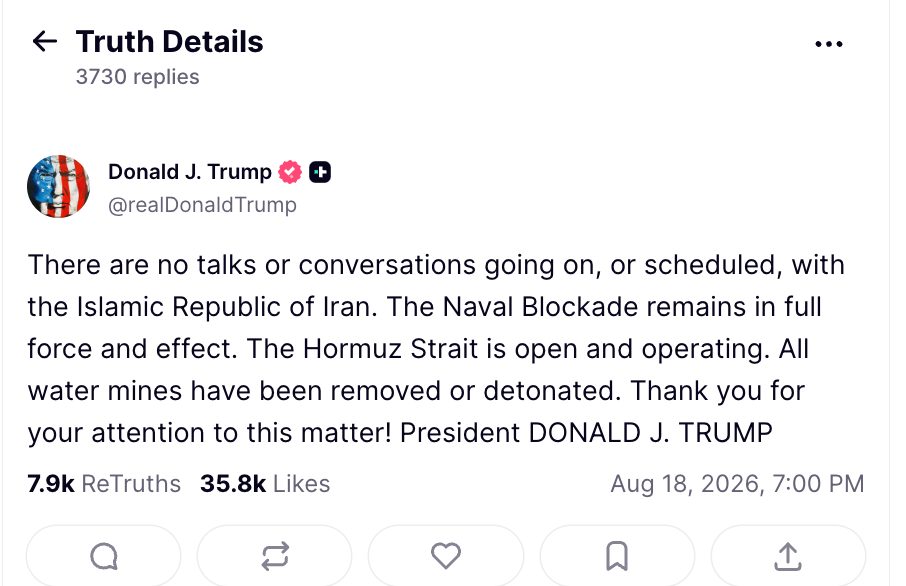ReTruth this post with arrows icon

[274, 556]
